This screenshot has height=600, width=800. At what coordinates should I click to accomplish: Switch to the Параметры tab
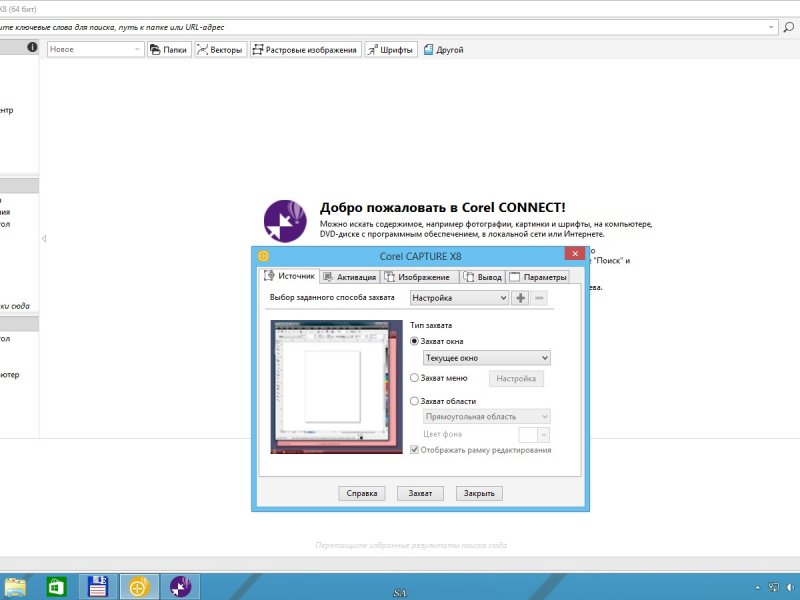[538, 277]
